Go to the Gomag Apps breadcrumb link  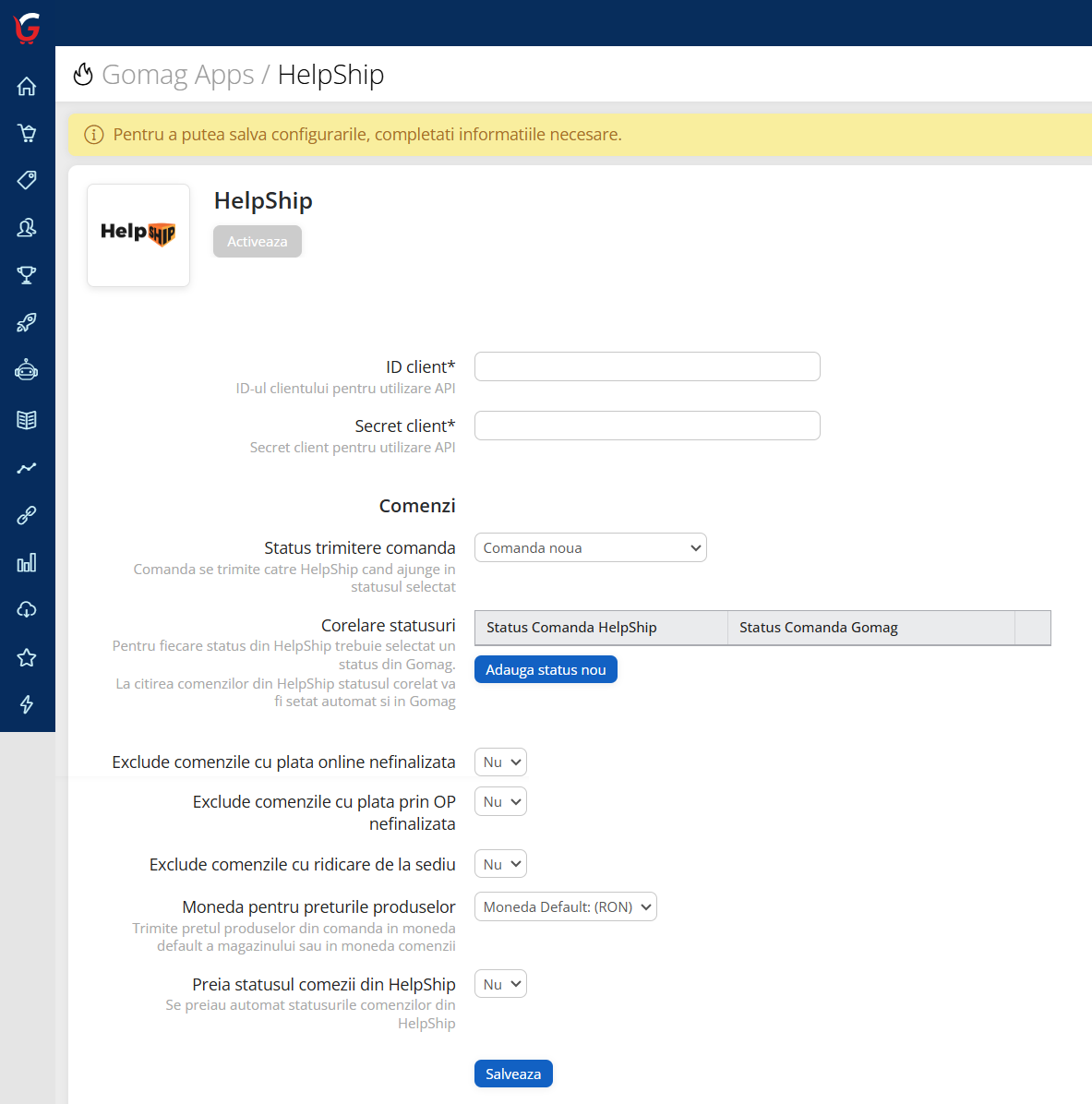[x=177, y=74]
